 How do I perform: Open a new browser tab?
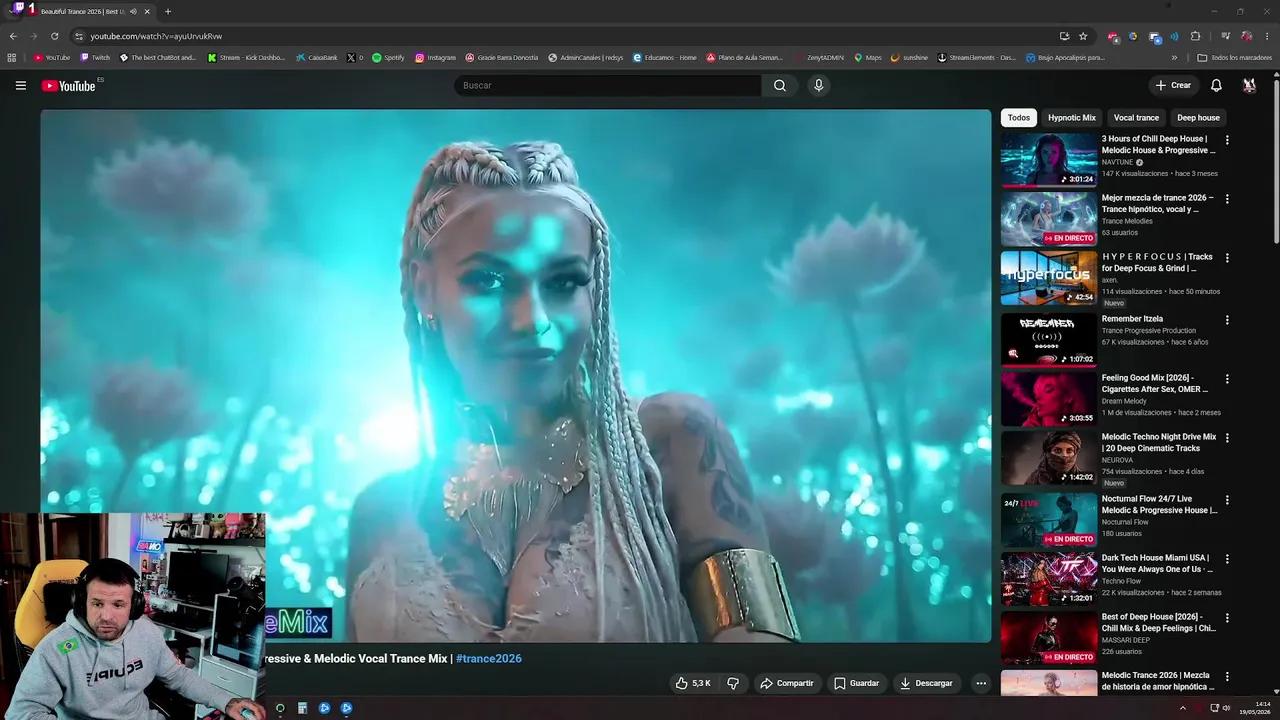(167, 12)
